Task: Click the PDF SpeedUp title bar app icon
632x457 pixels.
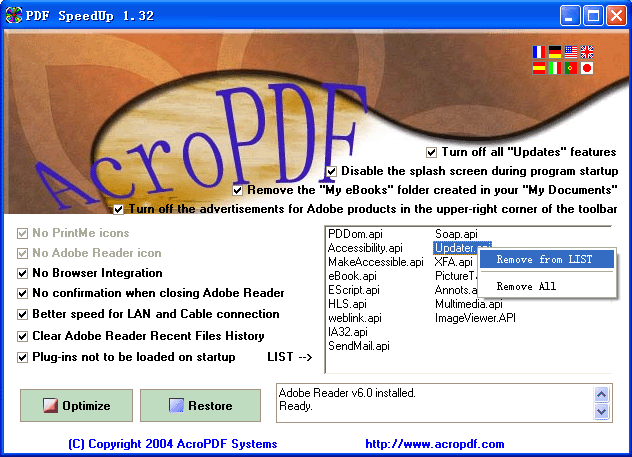Action: click(13, 15)
